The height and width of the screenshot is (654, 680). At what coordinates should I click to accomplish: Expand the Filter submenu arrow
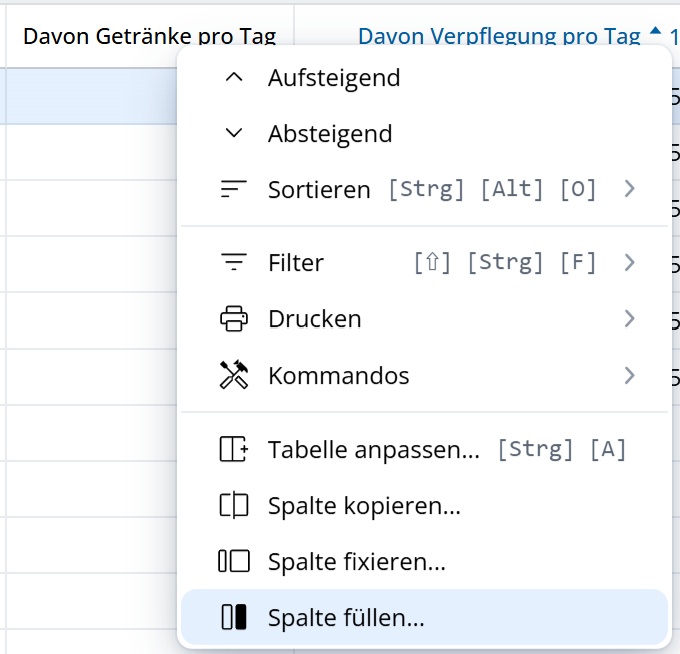click(629, 263)
